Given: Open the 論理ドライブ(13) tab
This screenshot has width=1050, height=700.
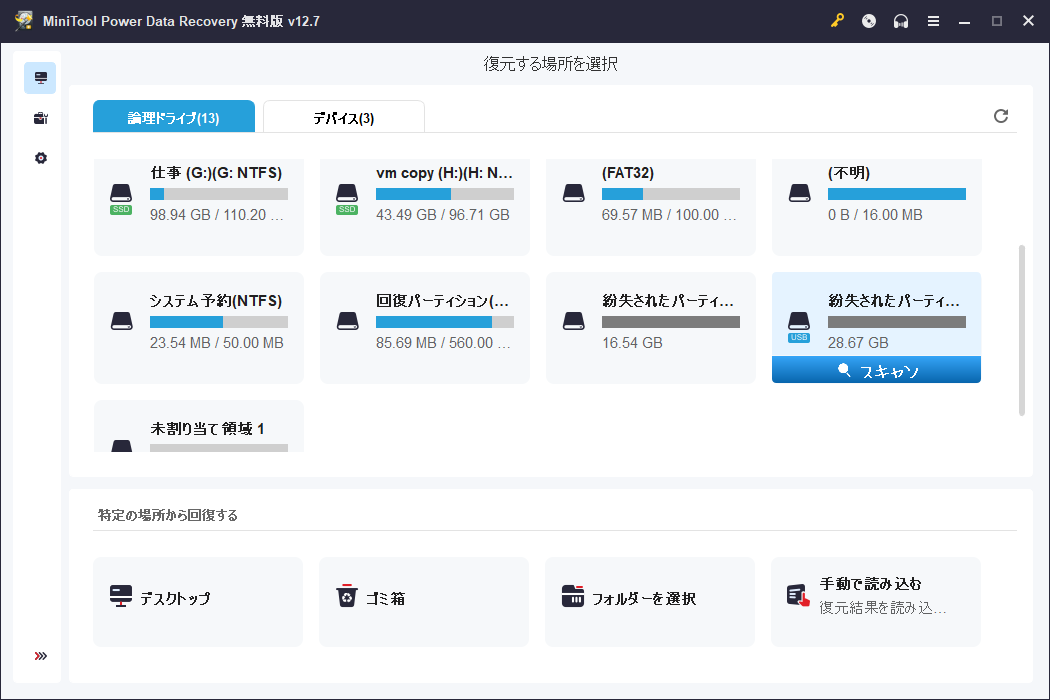Looking at the screenshot, I should pos(174,116).
